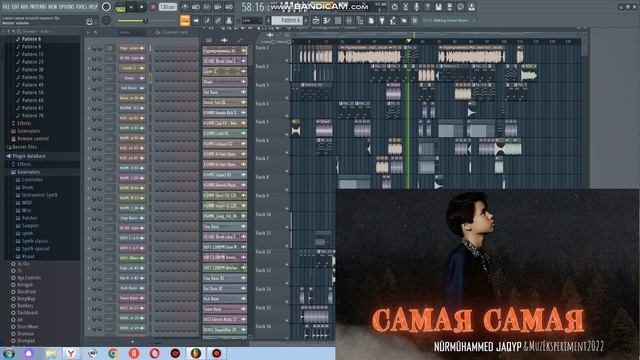The image size is (640, 360).
Task: Open Opera from the taskbar
Action: tap(155, 353)
